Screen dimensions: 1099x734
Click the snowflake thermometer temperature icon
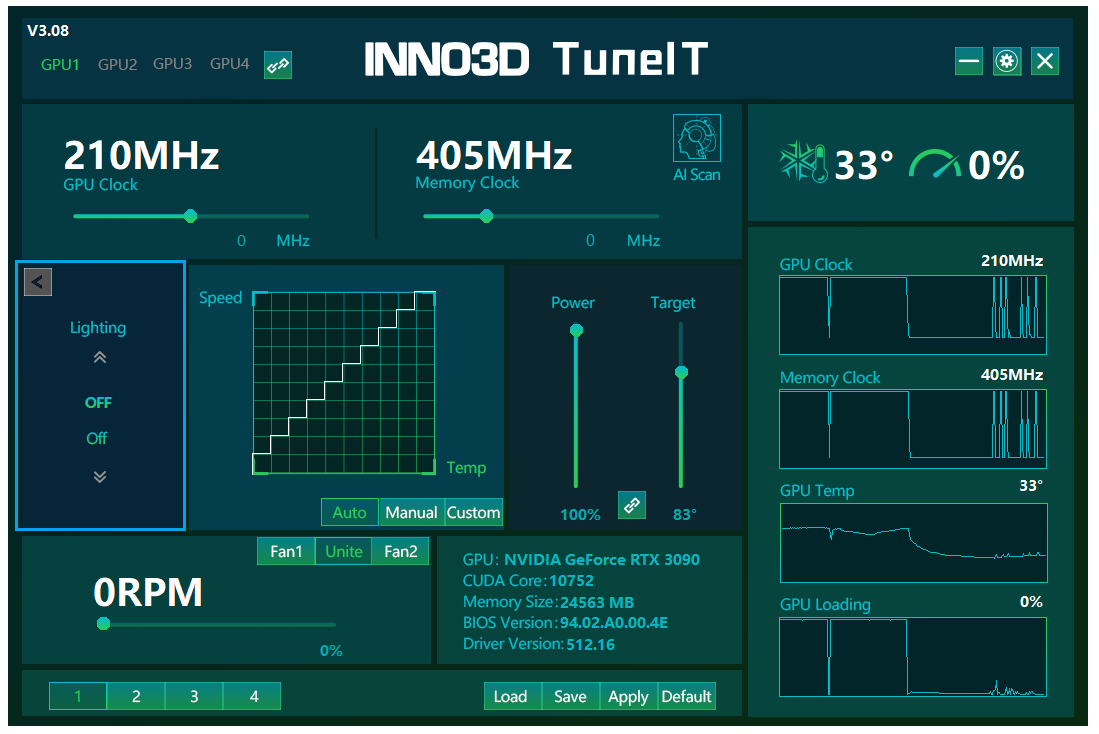click(x=803, y=163)
